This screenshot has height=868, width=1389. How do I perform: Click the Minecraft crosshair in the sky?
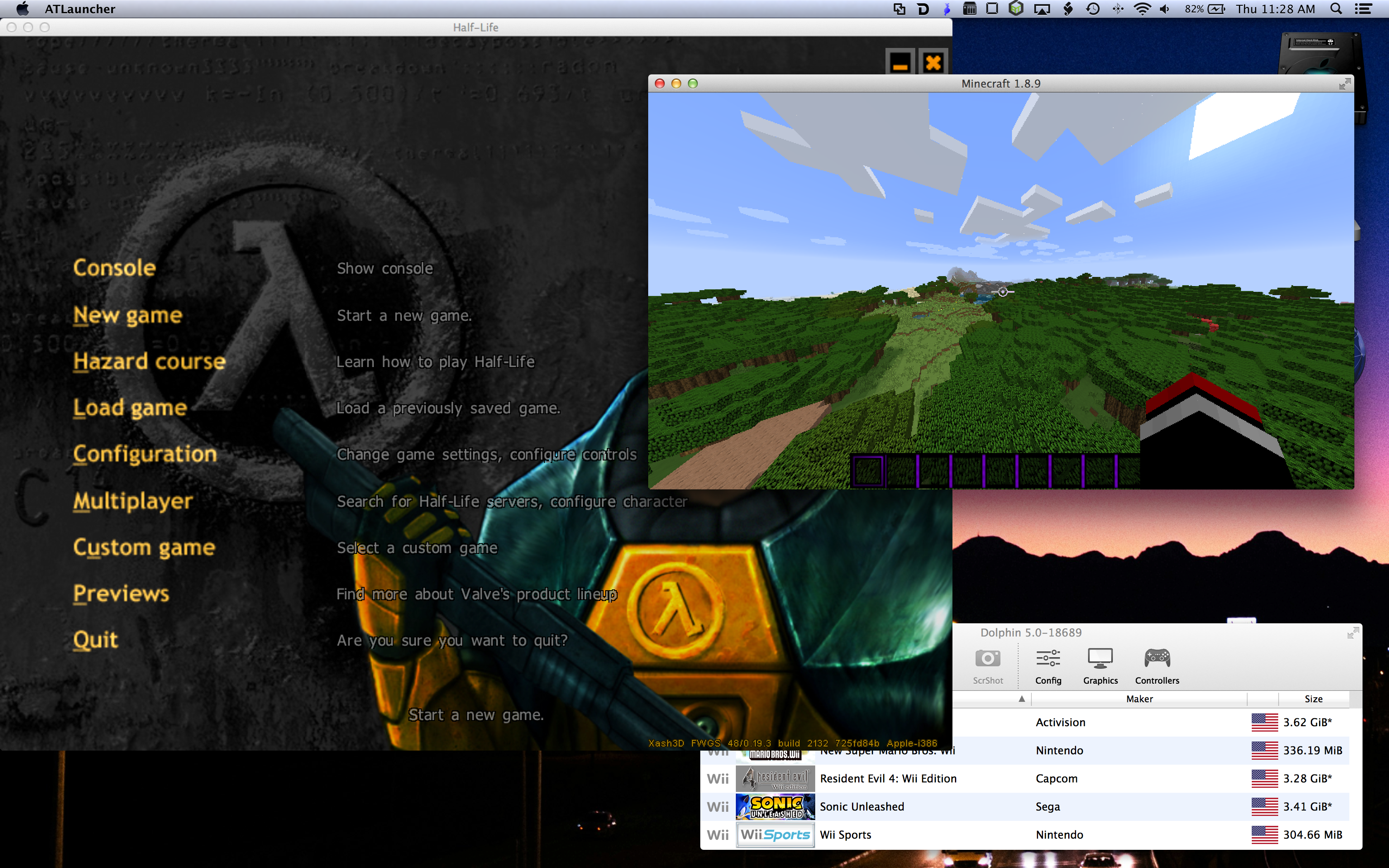click(x=1003, y=292)
